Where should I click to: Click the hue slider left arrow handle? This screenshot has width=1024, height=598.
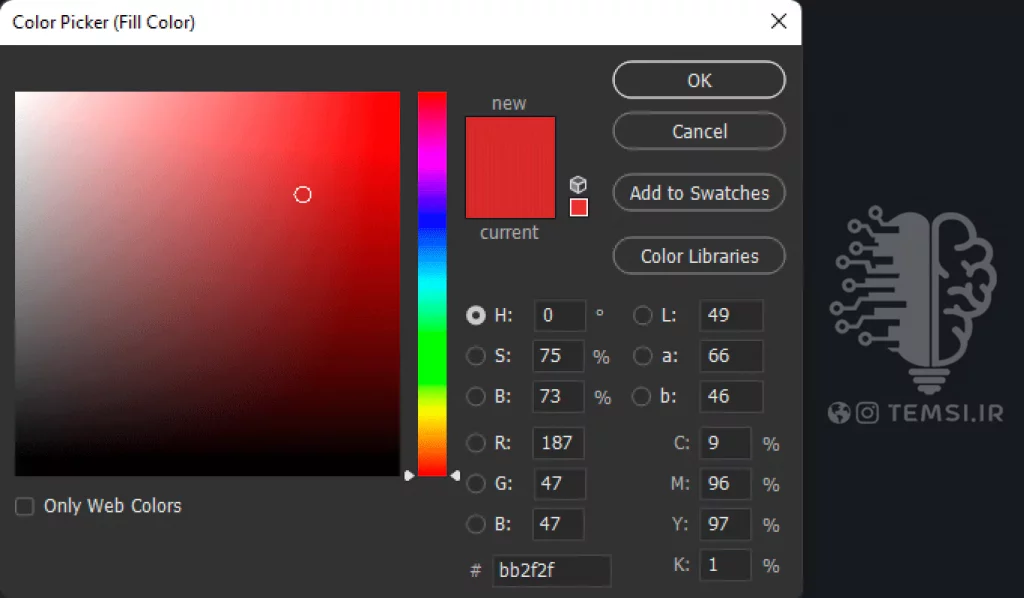[409, 476]
